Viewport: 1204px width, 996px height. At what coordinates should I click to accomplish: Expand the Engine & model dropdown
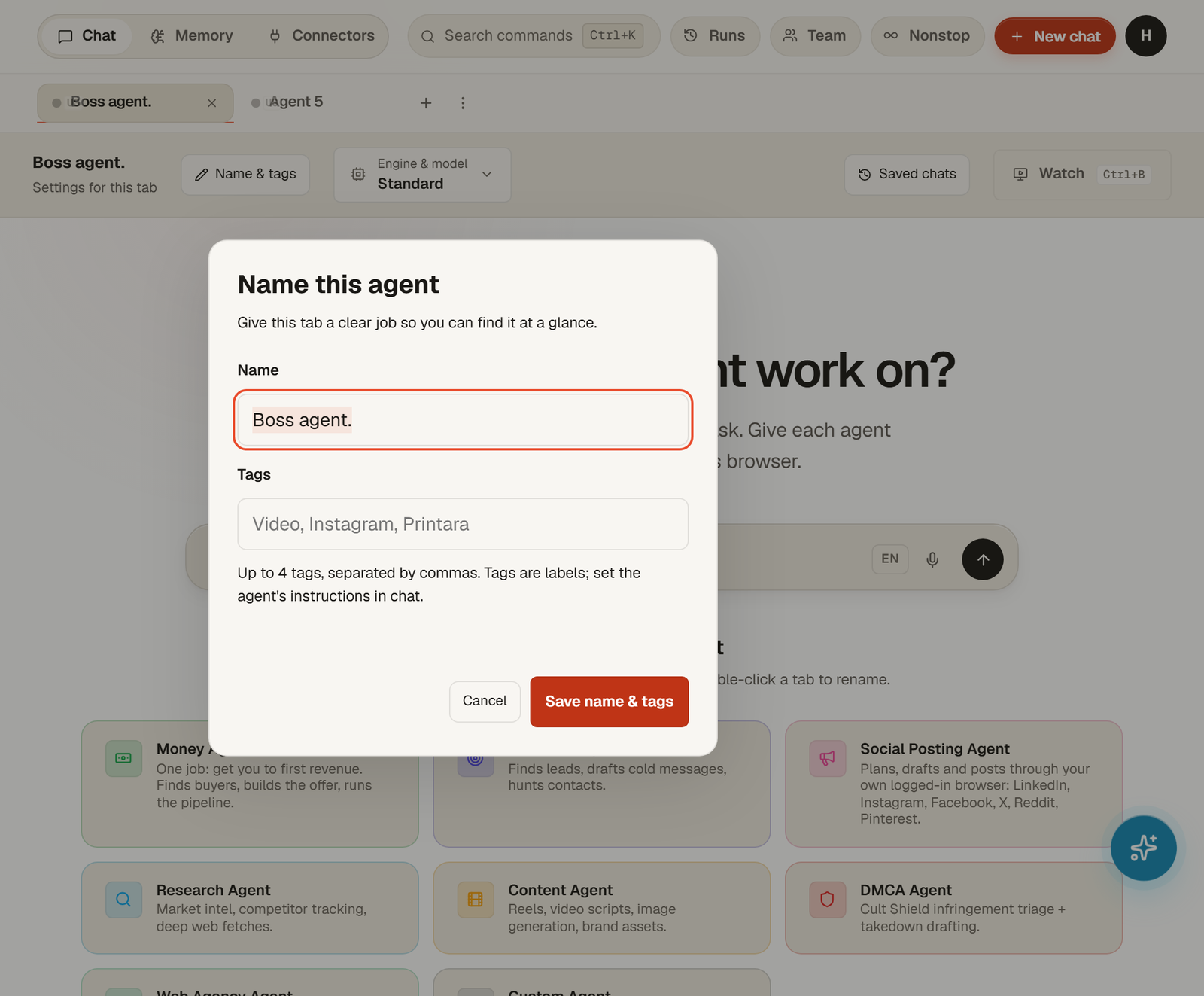pyautogui.click(x=422, y=175)
